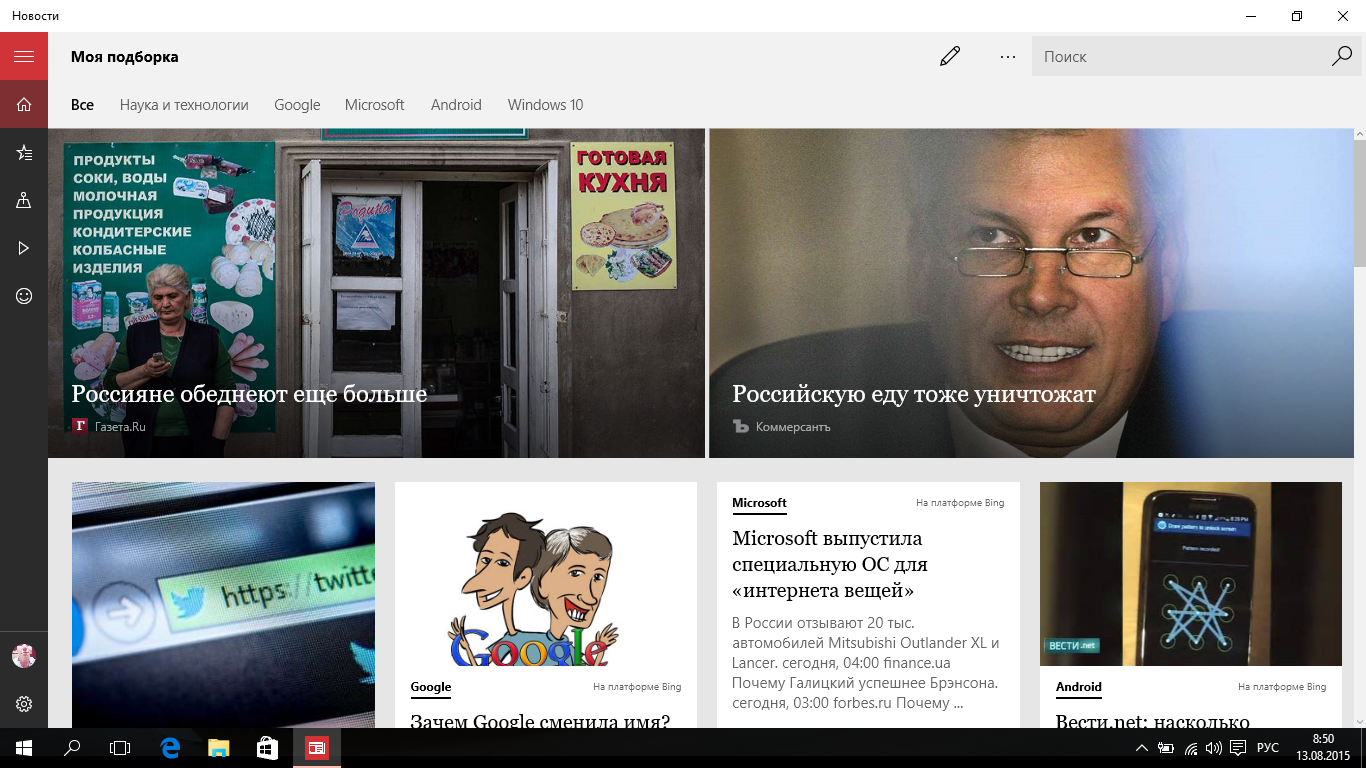Open Action Center notifications icon
Image resolution: width=1366 pixels, height=768 pixels.
1238,748
